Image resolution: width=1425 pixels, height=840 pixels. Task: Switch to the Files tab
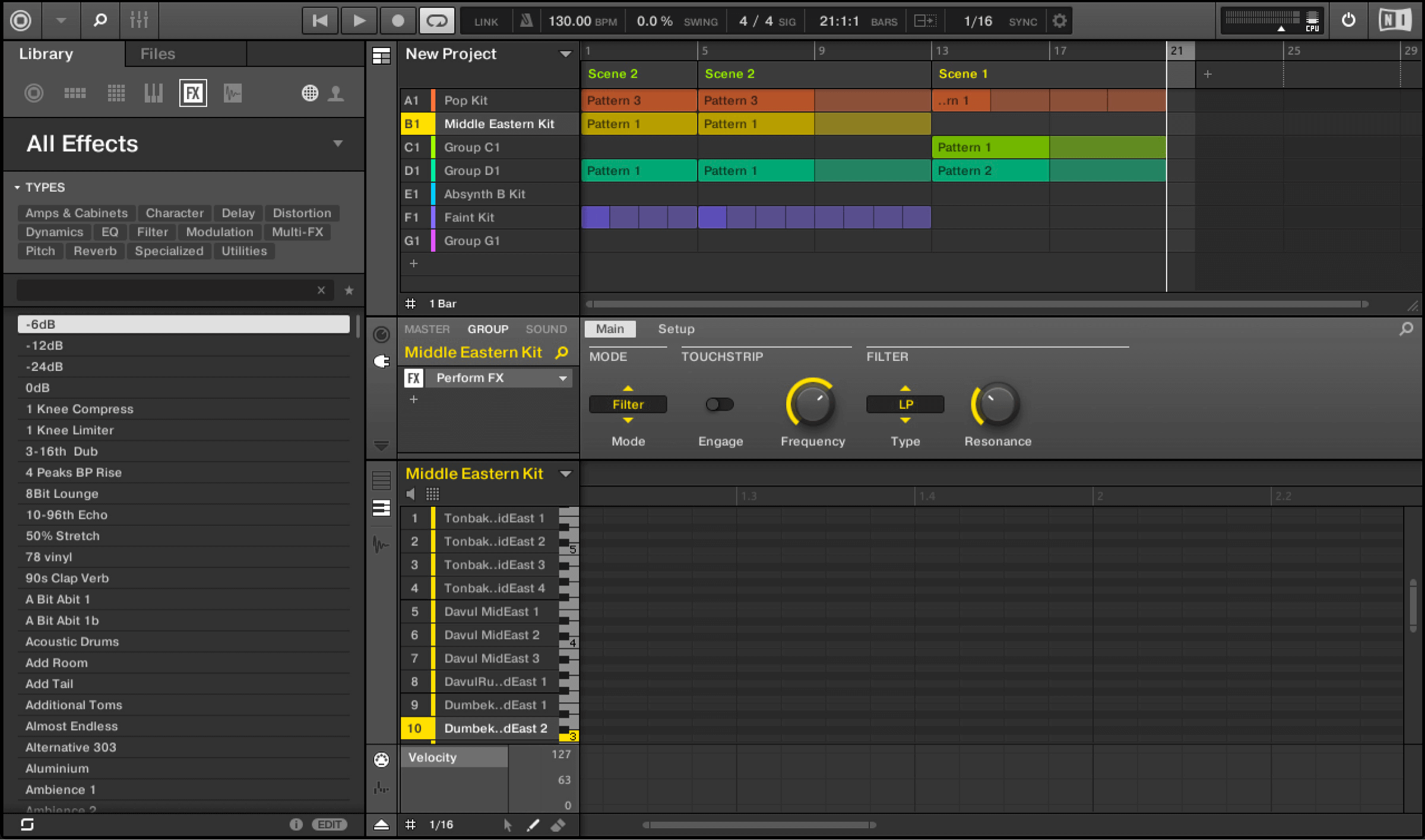click(157, 54)
